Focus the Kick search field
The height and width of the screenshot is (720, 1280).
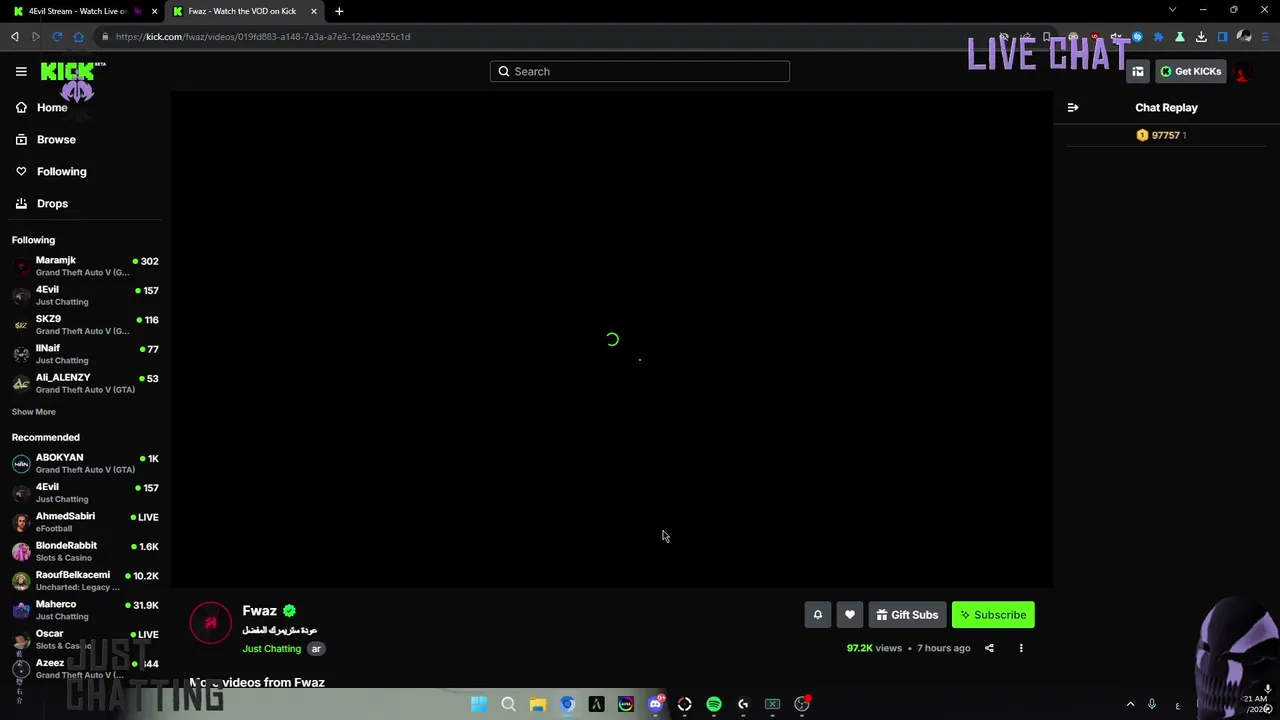640,71
